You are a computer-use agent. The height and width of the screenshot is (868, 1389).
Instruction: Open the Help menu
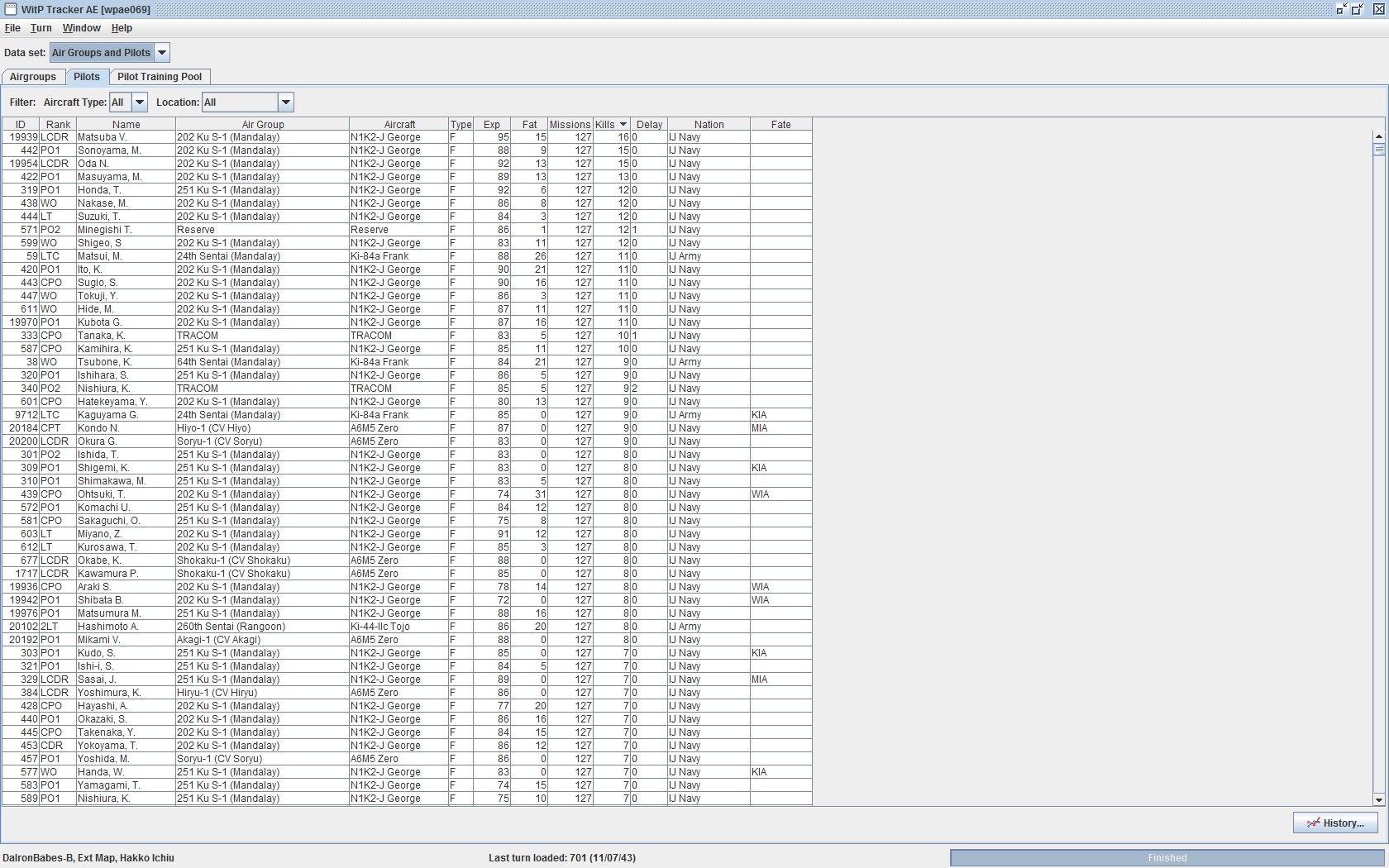coord(122,28)
